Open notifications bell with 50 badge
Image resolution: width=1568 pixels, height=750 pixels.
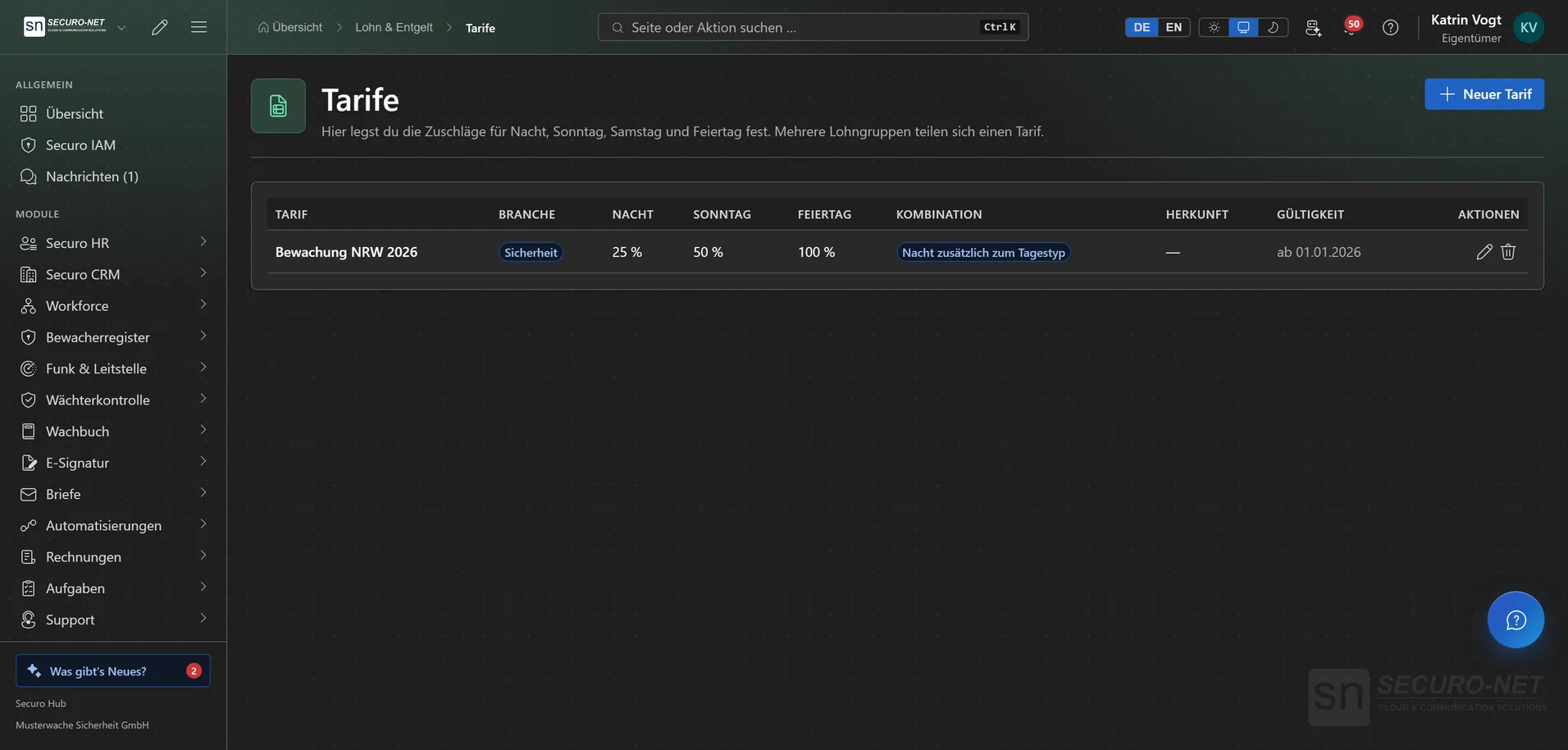[x=1351, y=27]
